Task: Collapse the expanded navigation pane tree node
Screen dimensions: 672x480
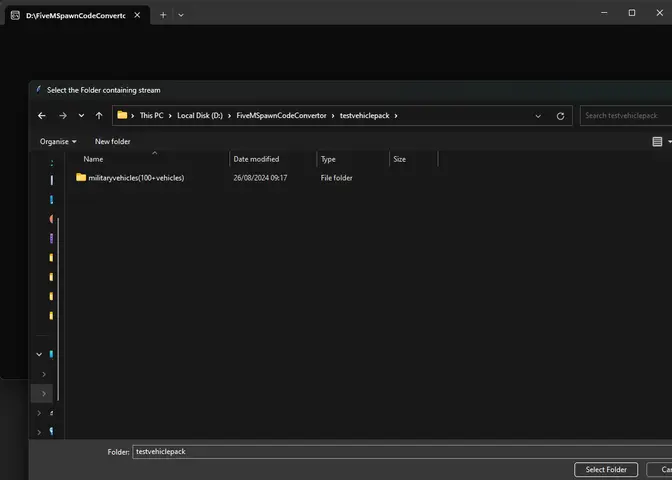Action: 39,354
